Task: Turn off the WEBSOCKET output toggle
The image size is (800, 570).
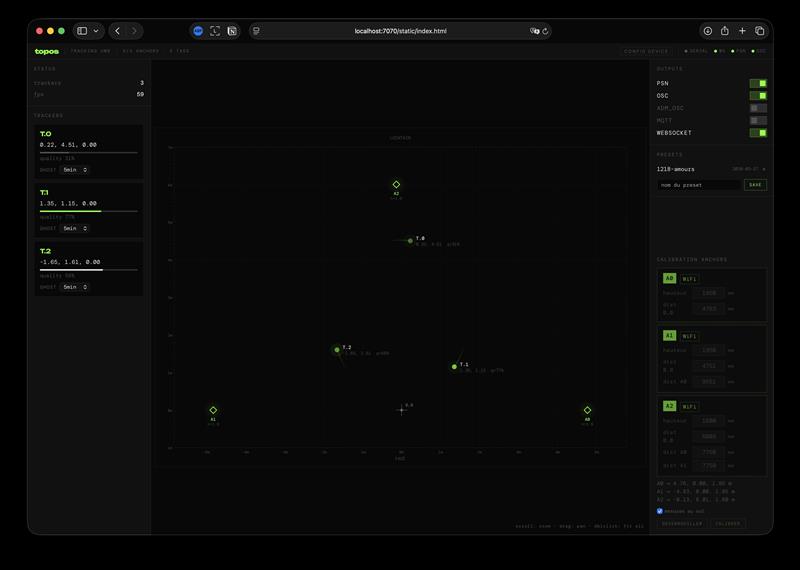Action: (x=758, y=132)
